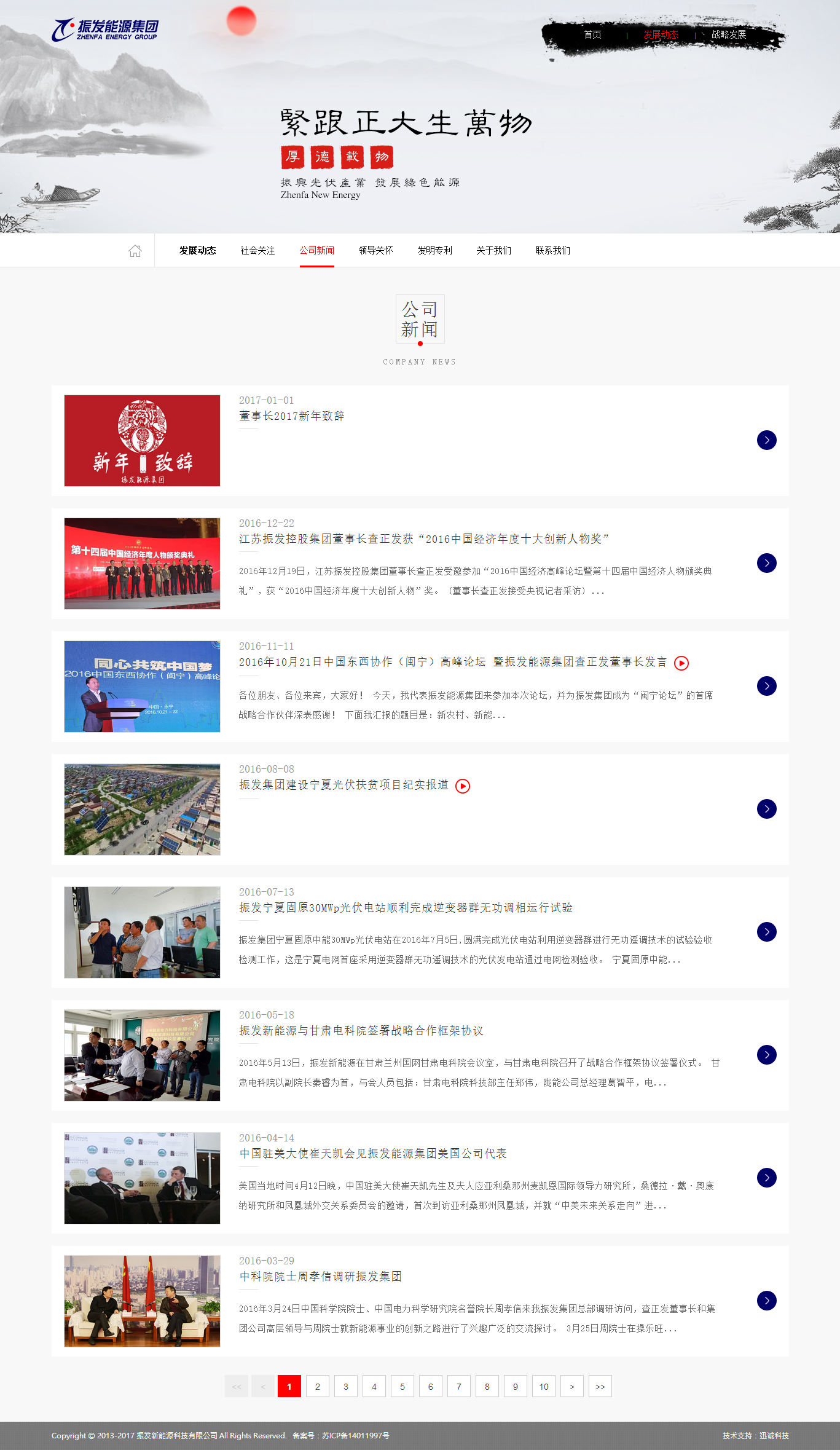Click arrow icon for the 2016-07-13 article
840x1450 pixels.
point(766,932)
